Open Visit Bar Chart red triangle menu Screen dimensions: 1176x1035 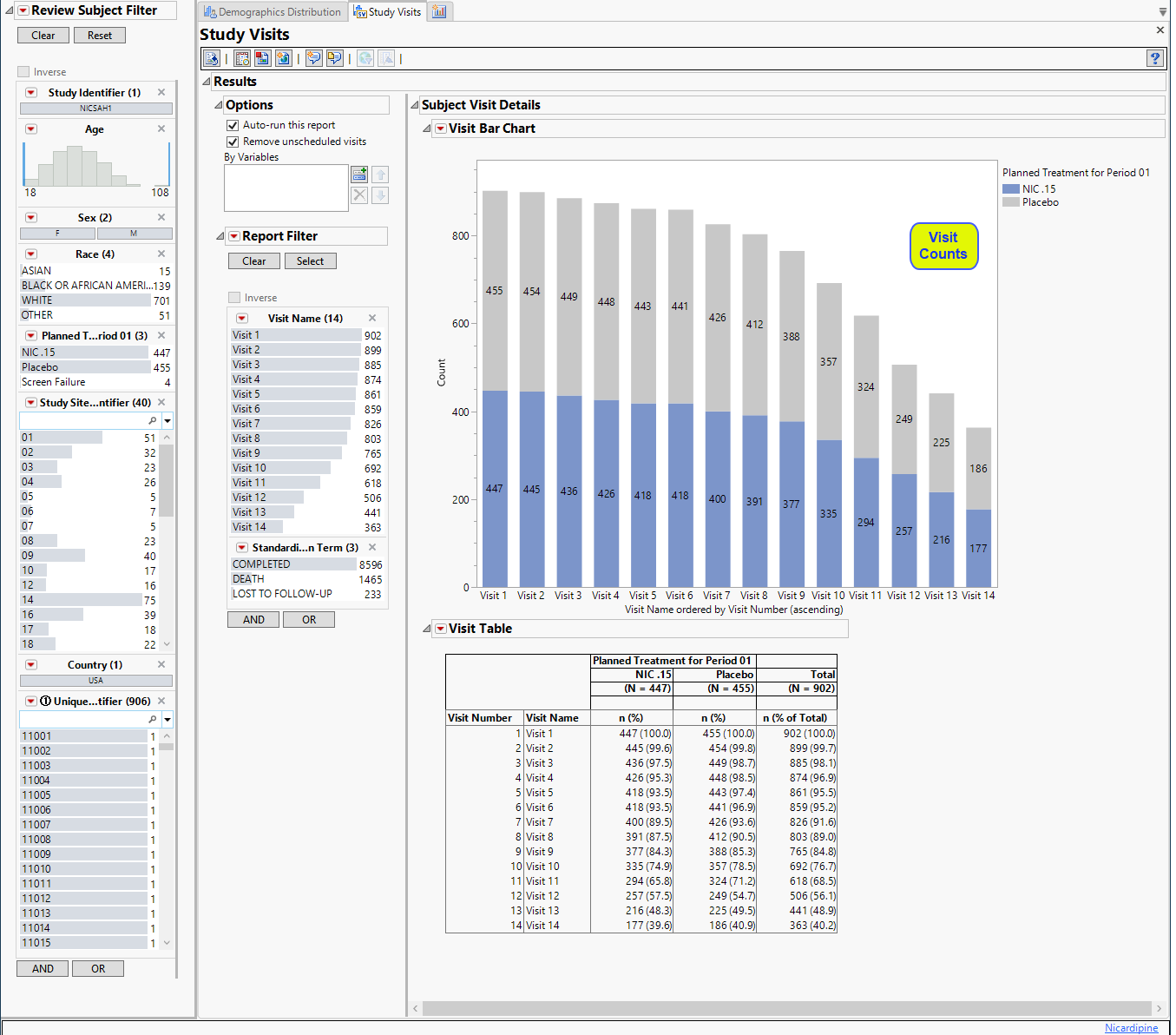(440, 129)
